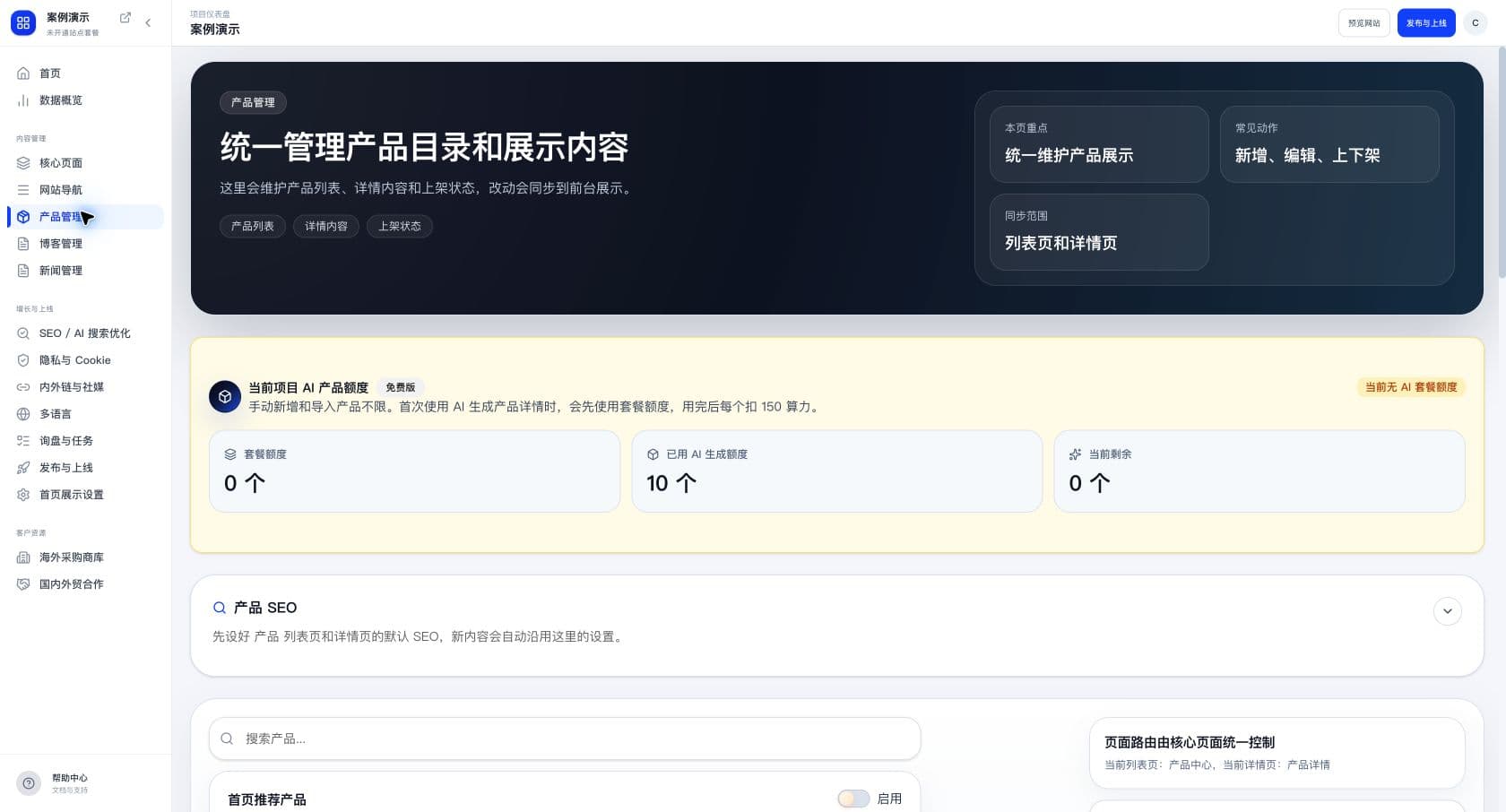
Task: Click the 新闻管理 document icon
Action: click(23, 271)
